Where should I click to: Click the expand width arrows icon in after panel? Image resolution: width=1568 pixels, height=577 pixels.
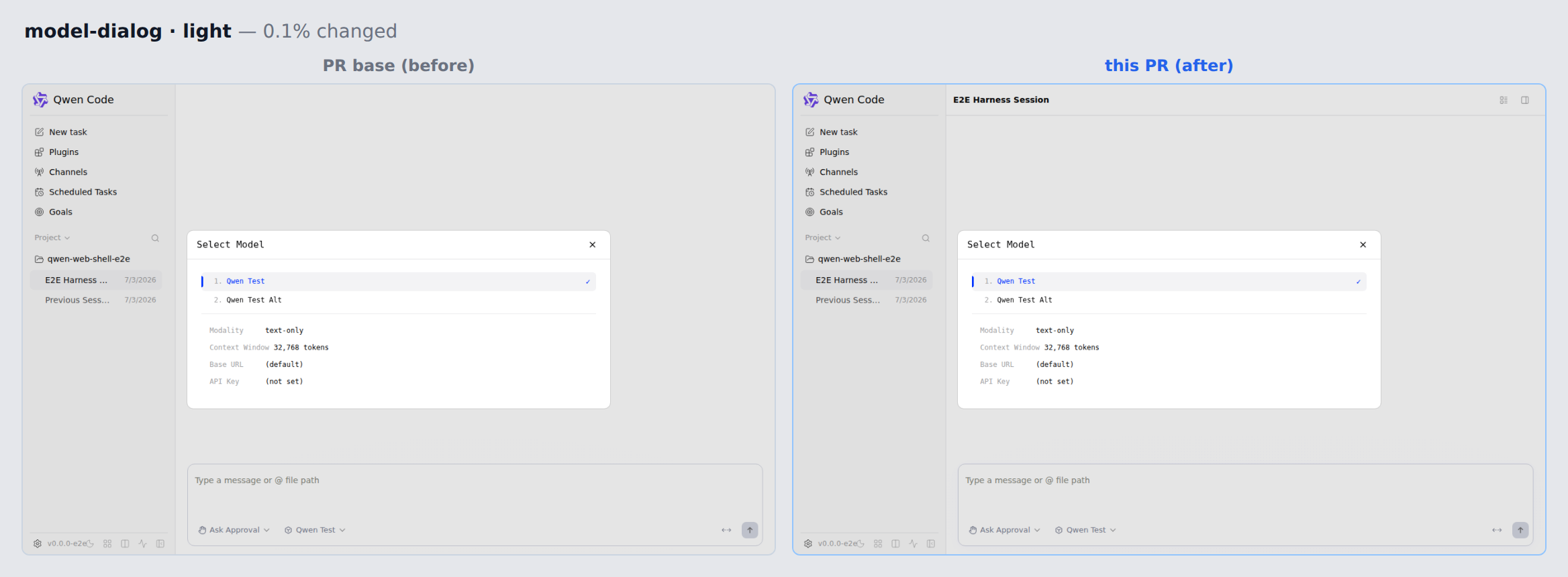[1497, 530]
